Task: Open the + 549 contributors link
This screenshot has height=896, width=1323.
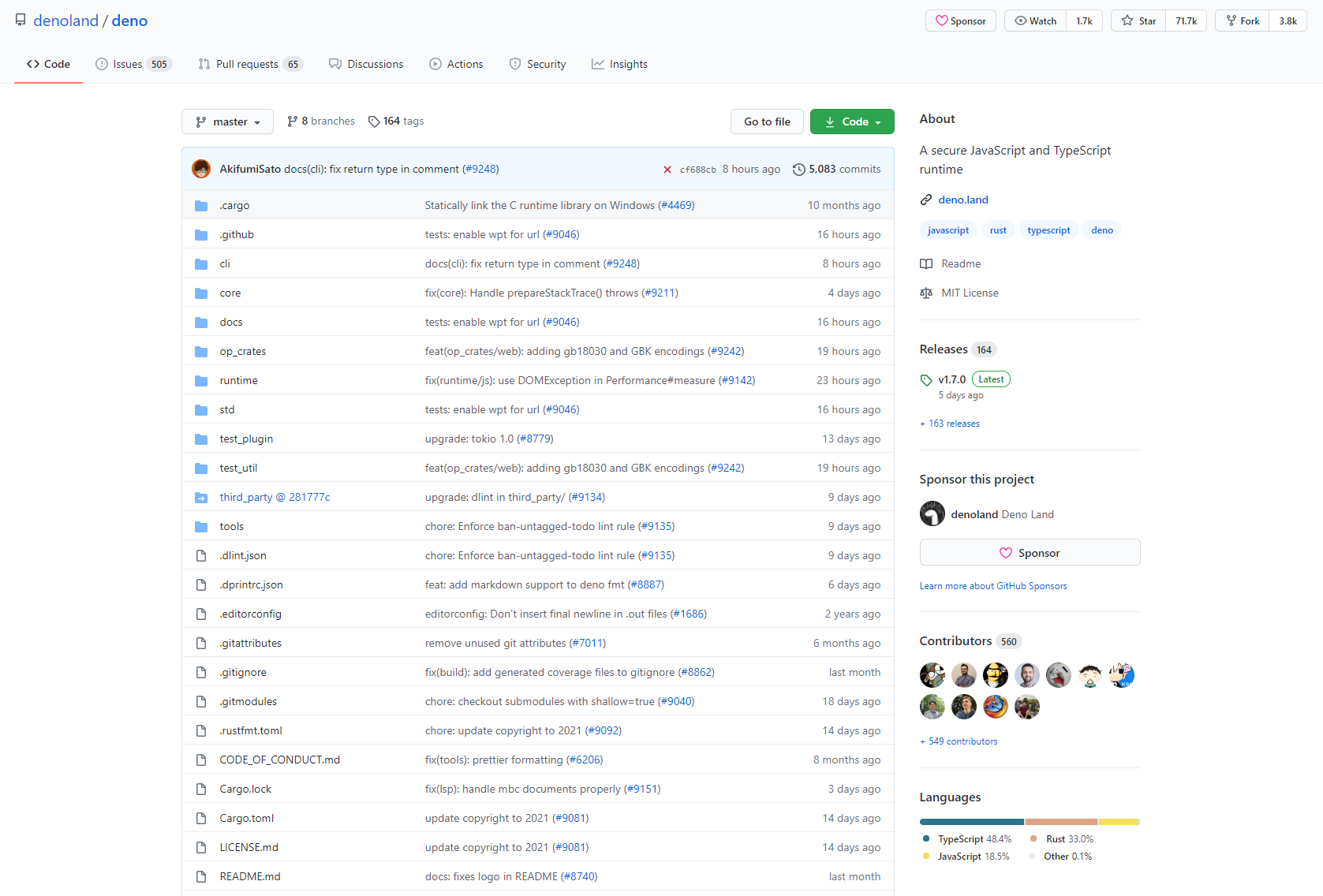Action: pos(959,741)
